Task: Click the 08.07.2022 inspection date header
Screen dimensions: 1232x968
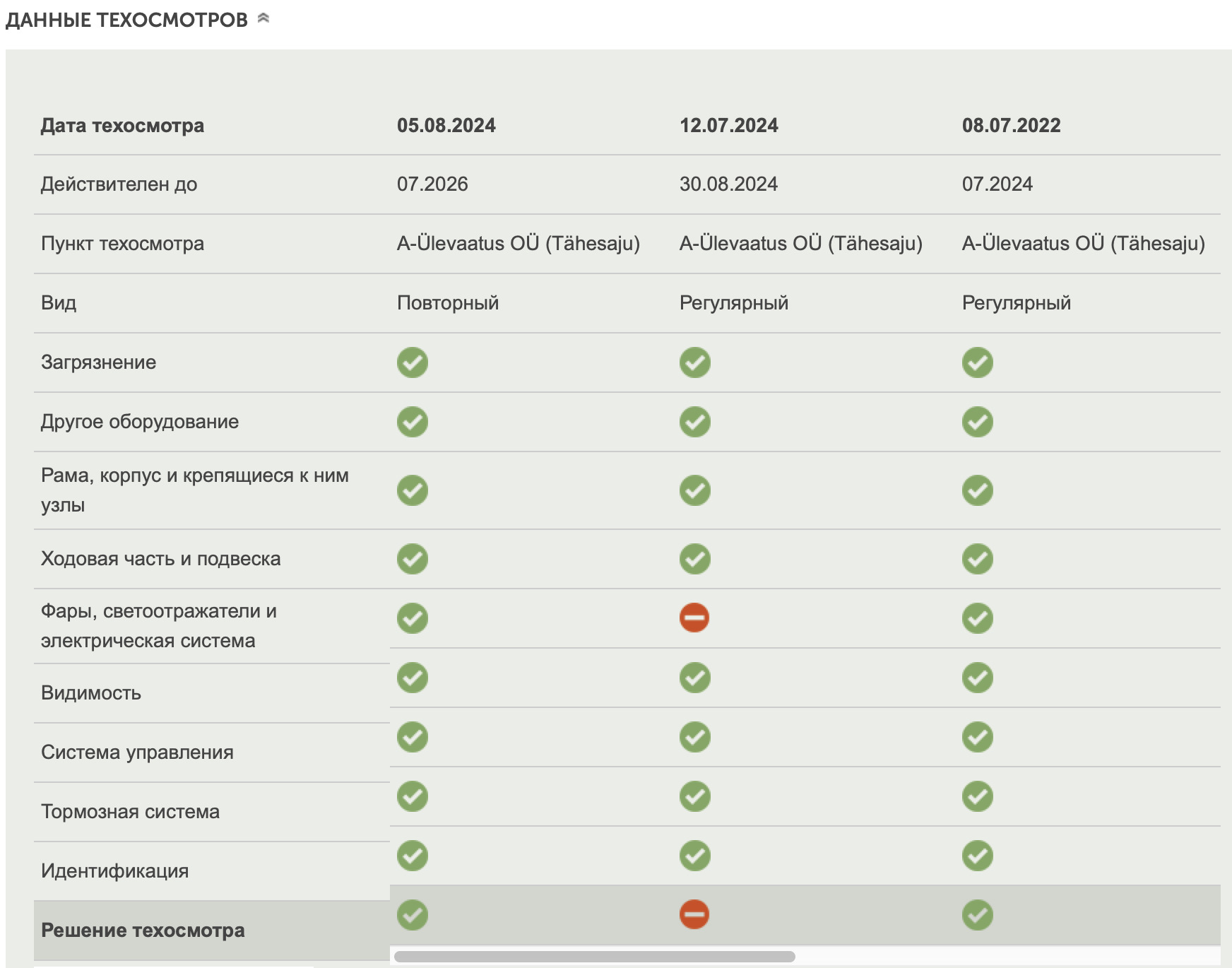Action: [x=1012, y=126]
